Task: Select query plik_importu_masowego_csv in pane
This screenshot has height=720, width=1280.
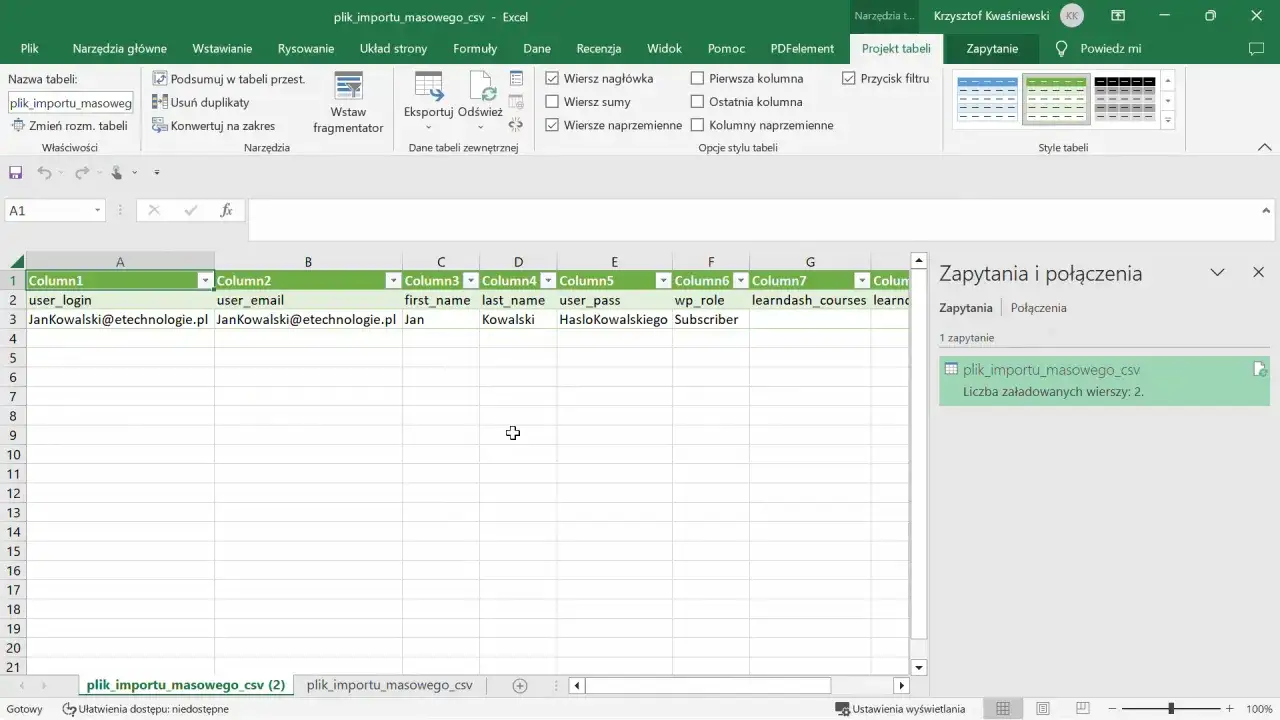Action: [1104, 380]
